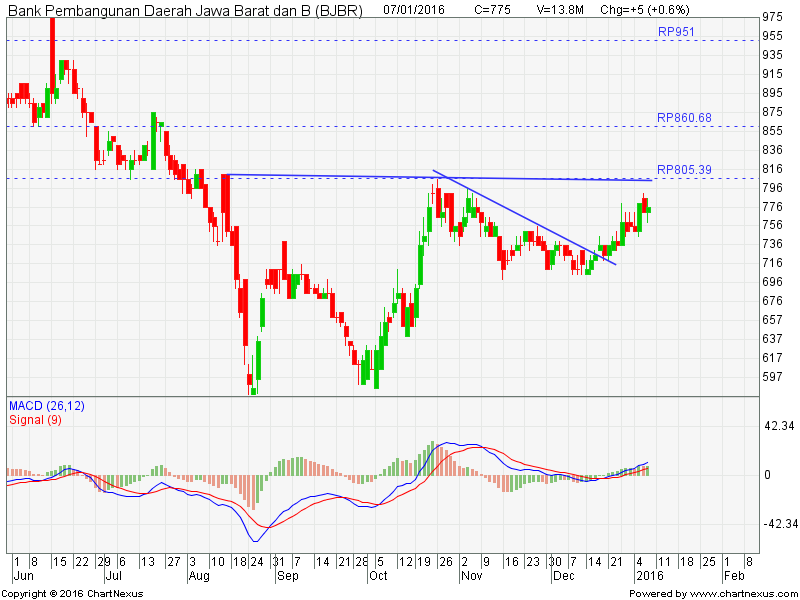800x600 pixels.
Task: Select the Sep month marker on time axis
Action: (x=287, y=576)
